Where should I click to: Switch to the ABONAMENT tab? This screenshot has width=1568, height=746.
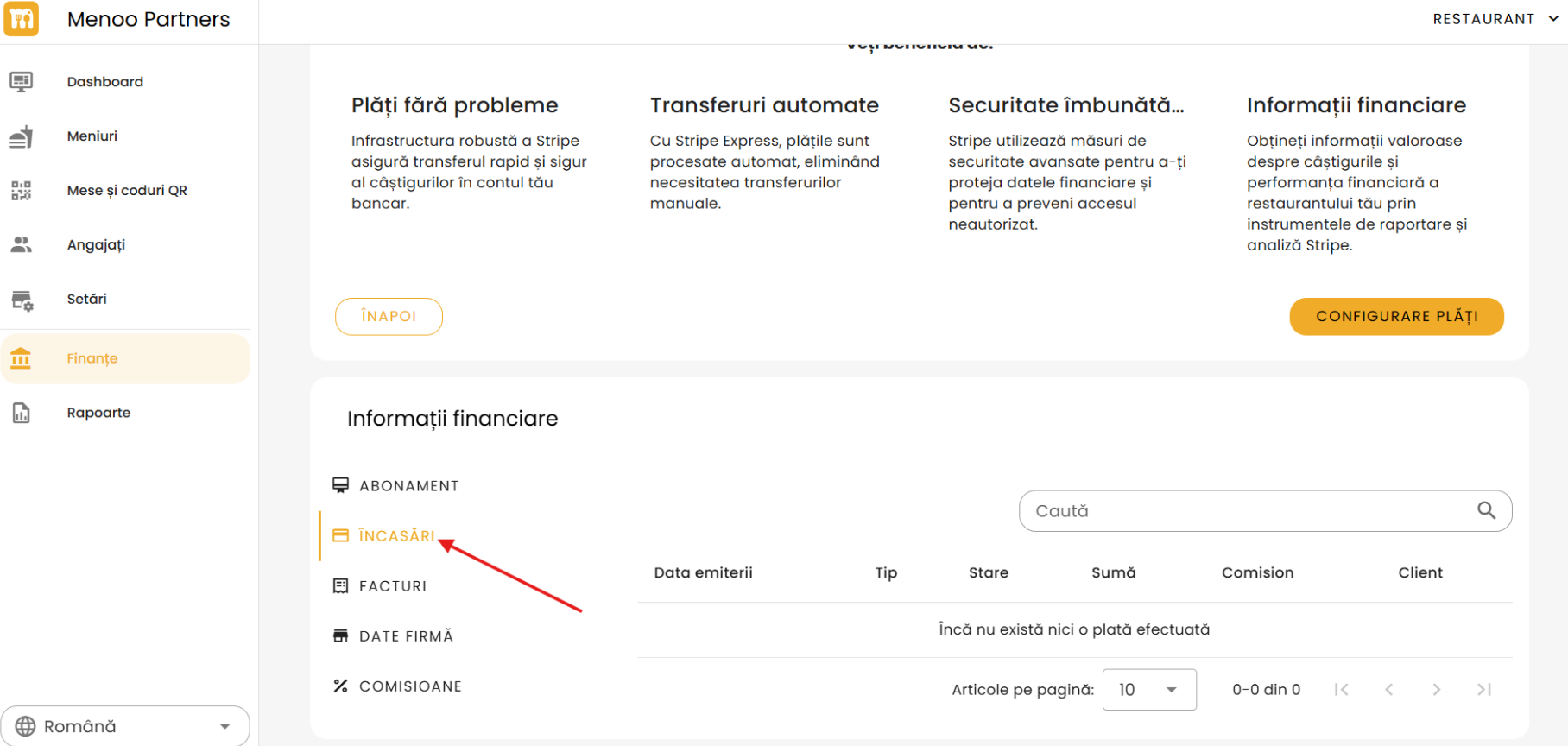[408, 486]
